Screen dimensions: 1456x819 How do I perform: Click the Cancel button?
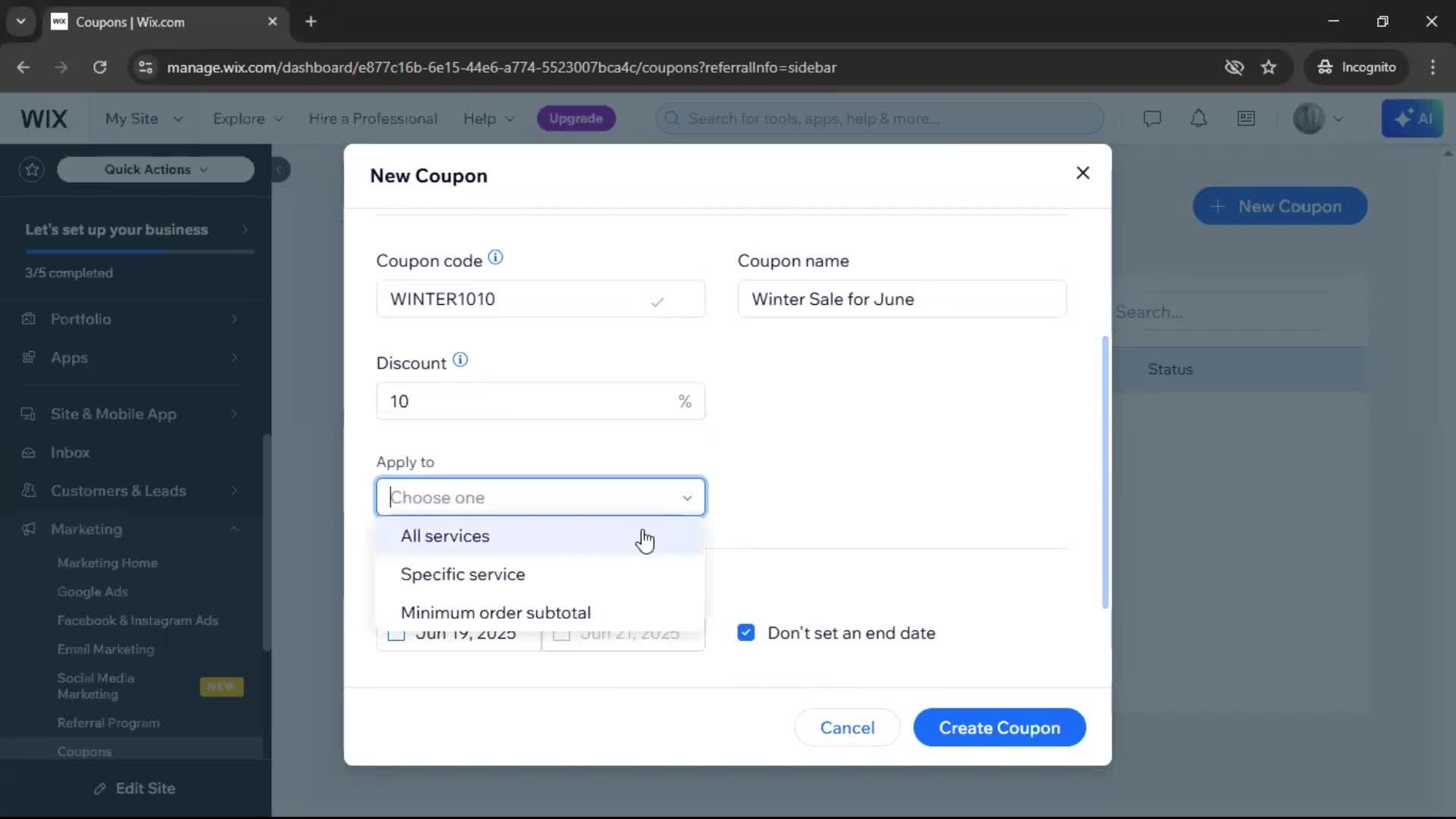[x=847, y=728]
